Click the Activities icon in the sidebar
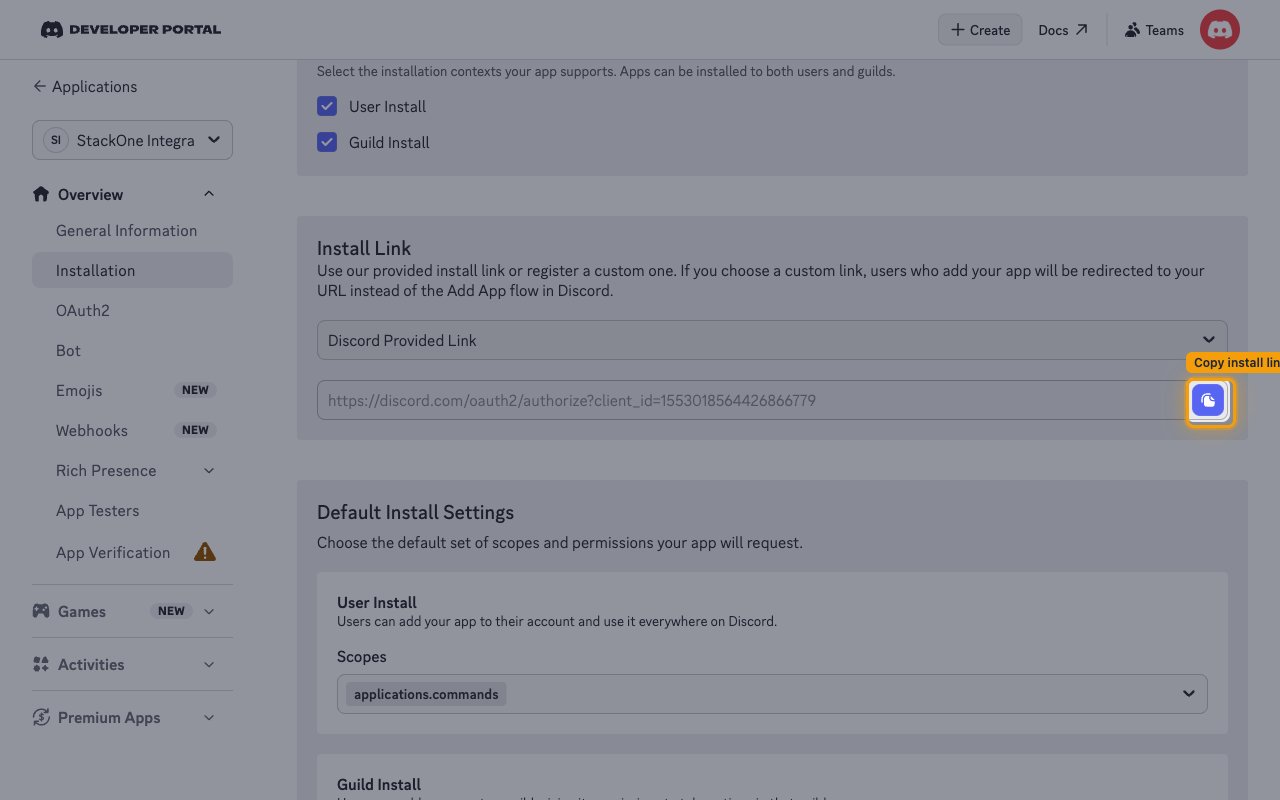The image size is (1280, 800). pyautogui.click(x=41, y=664)
